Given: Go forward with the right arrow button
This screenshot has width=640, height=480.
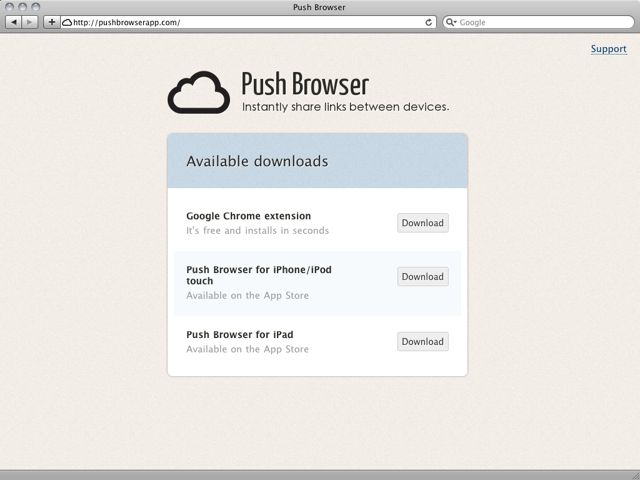Looking at the screenshot, I should 30,22.
